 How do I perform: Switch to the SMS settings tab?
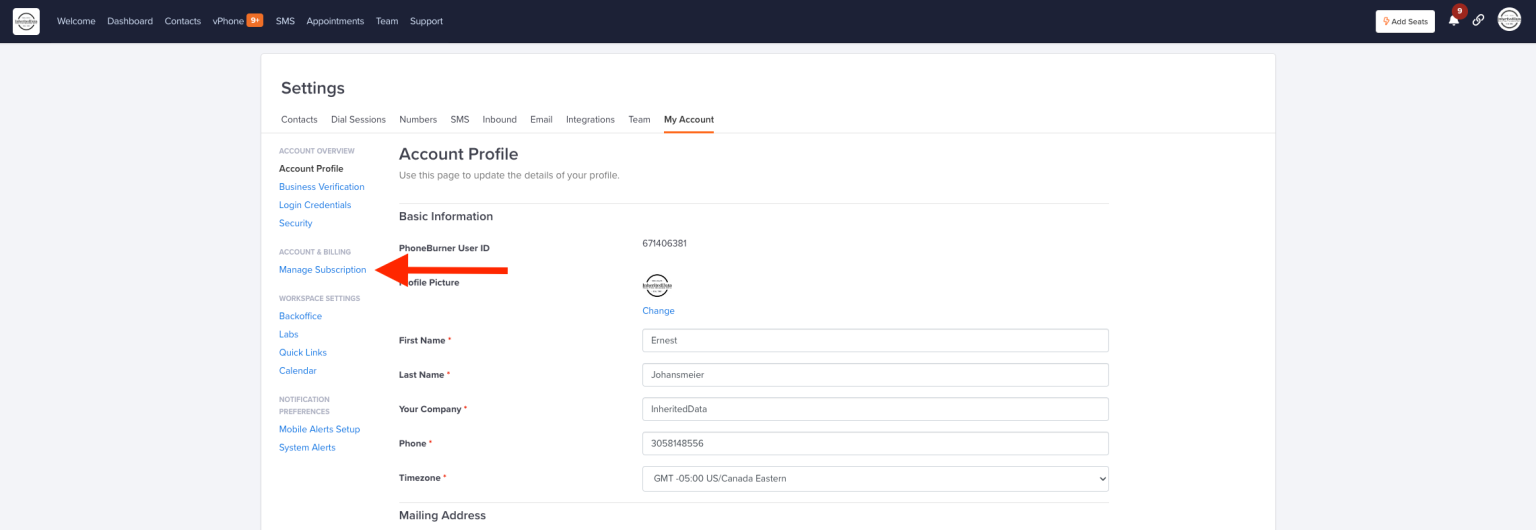pos(460,119)
